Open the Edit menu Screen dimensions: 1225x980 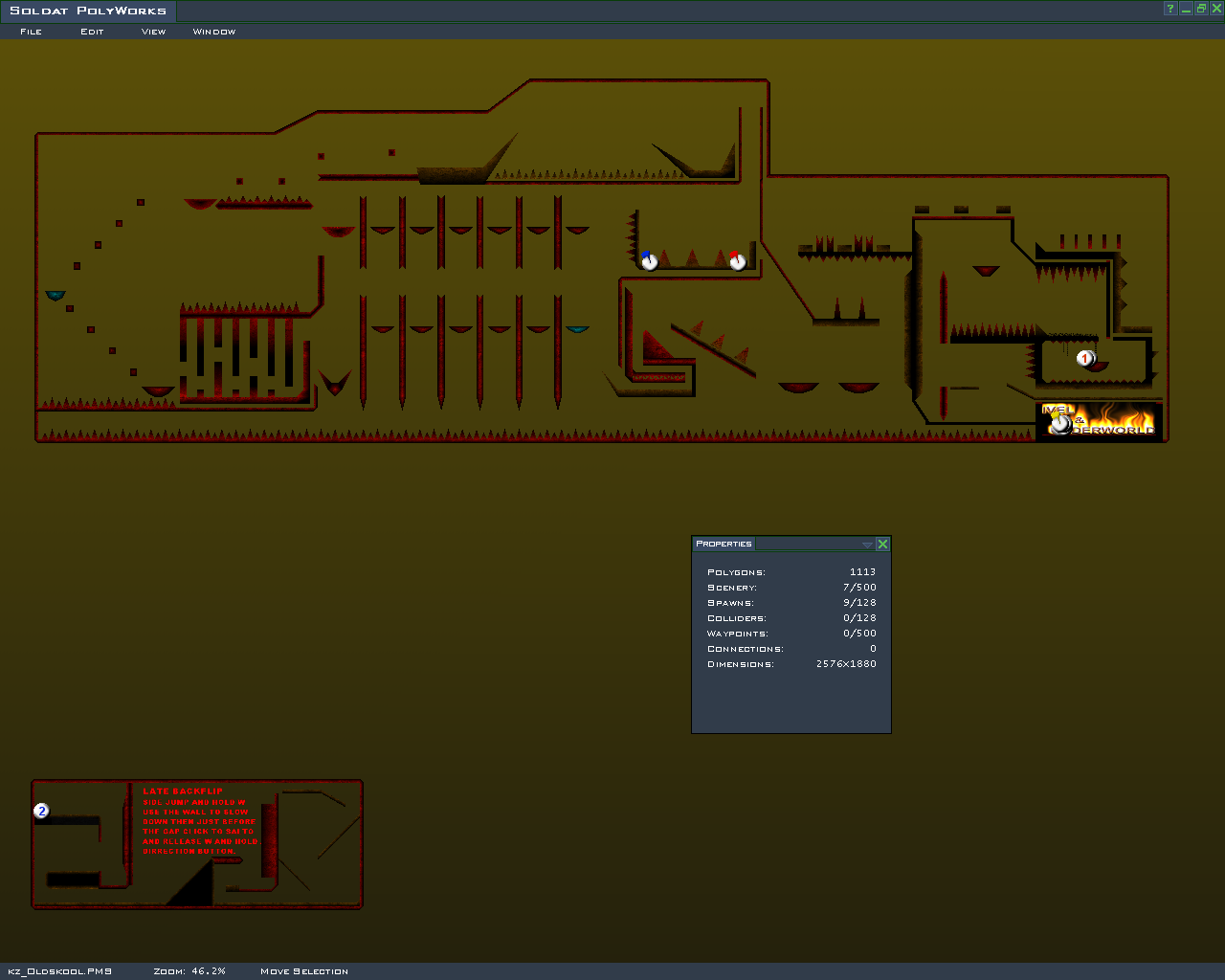(92, 32)
